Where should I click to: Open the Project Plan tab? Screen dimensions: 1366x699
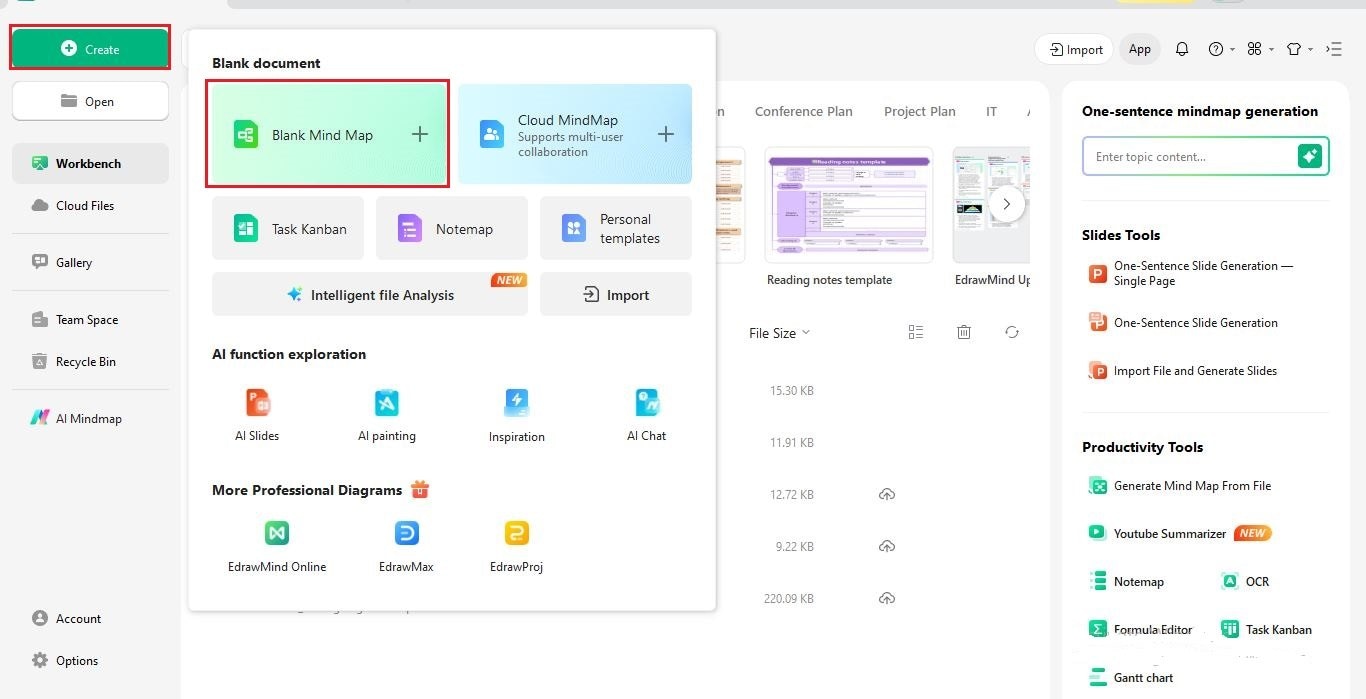pyautogui.click(x=919, y=111)
